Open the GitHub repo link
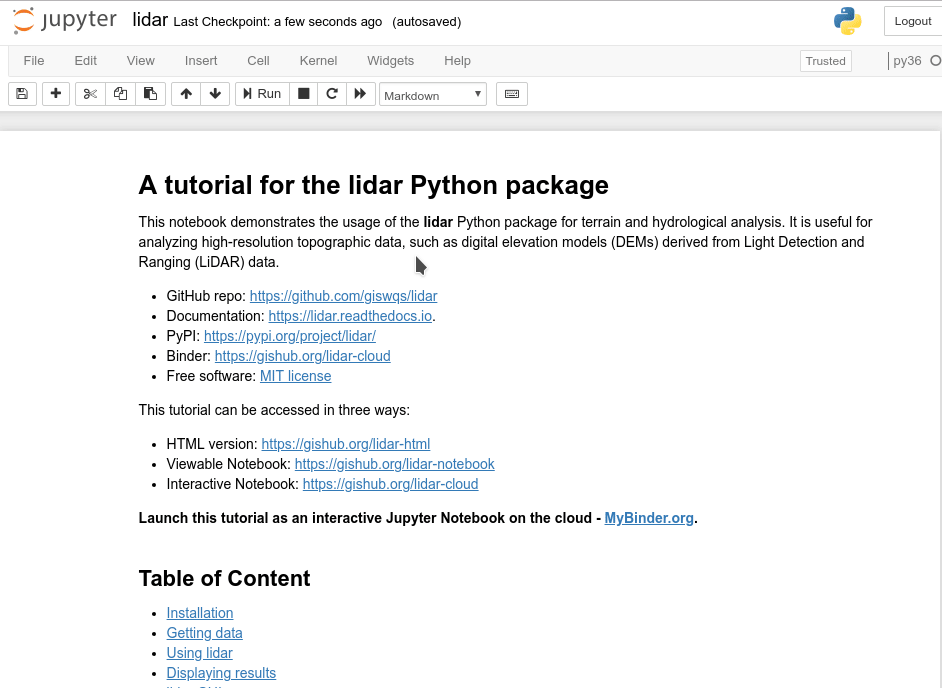942x688 pixels. 344,296
